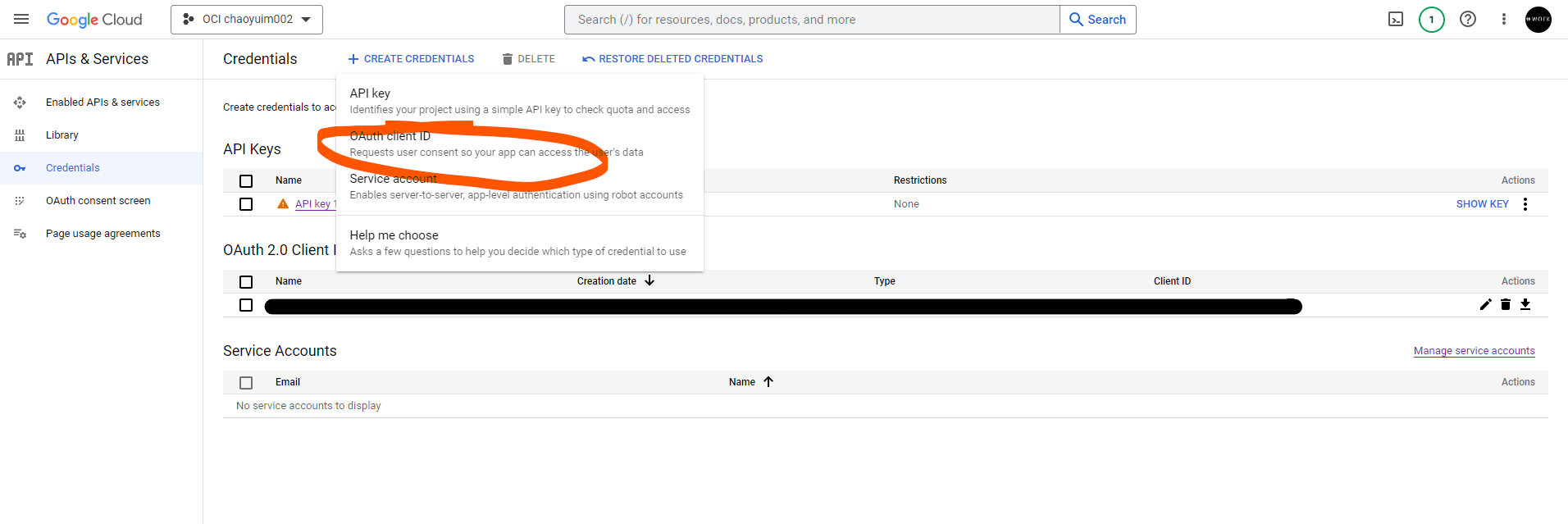1568x524 pixels.
Task: Open the Create Credentials dropdown
Action: tap(411, 59)
